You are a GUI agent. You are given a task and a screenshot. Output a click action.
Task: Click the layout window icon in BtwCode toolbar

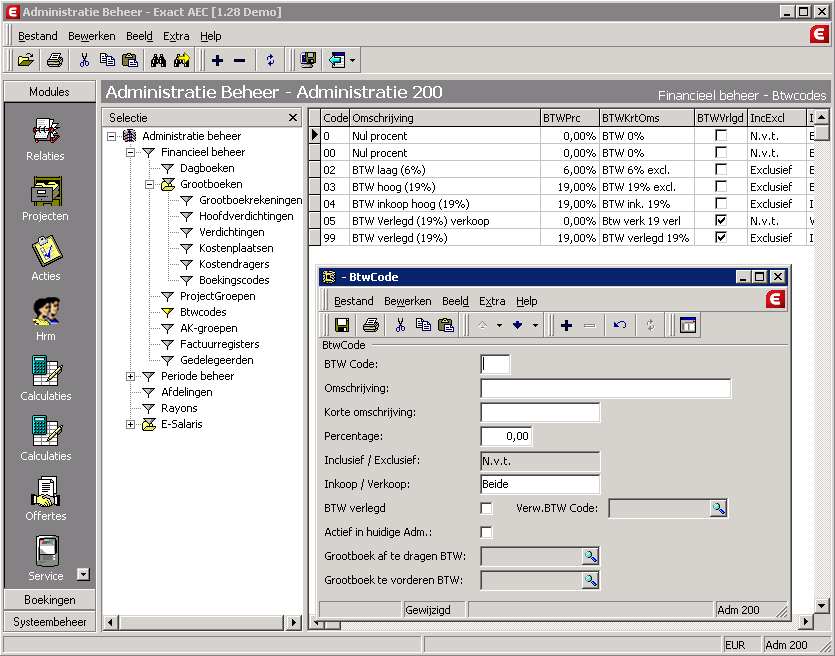tap(687, 325)
